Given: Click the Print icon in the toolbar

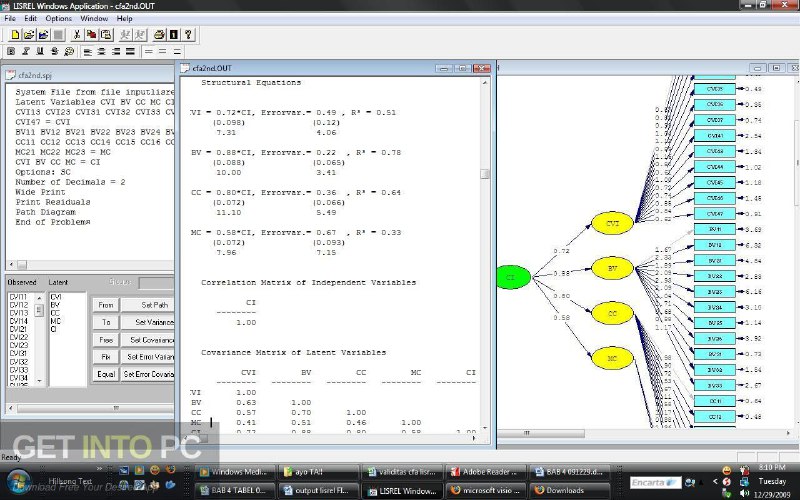Looking at the screenshot, I should tap(159, 35).
